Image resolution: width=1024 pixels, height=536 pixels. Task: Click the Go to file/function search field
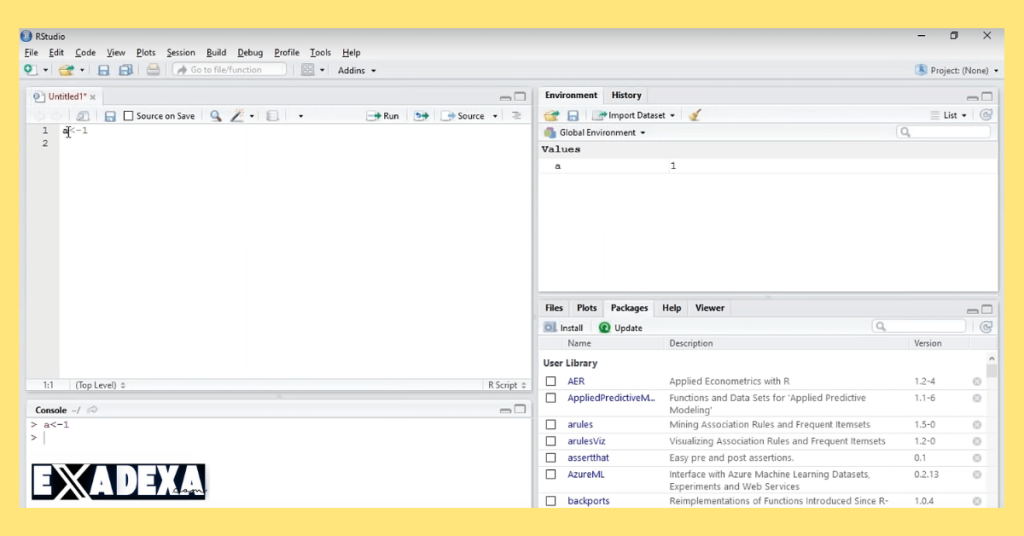pos(230,70)
